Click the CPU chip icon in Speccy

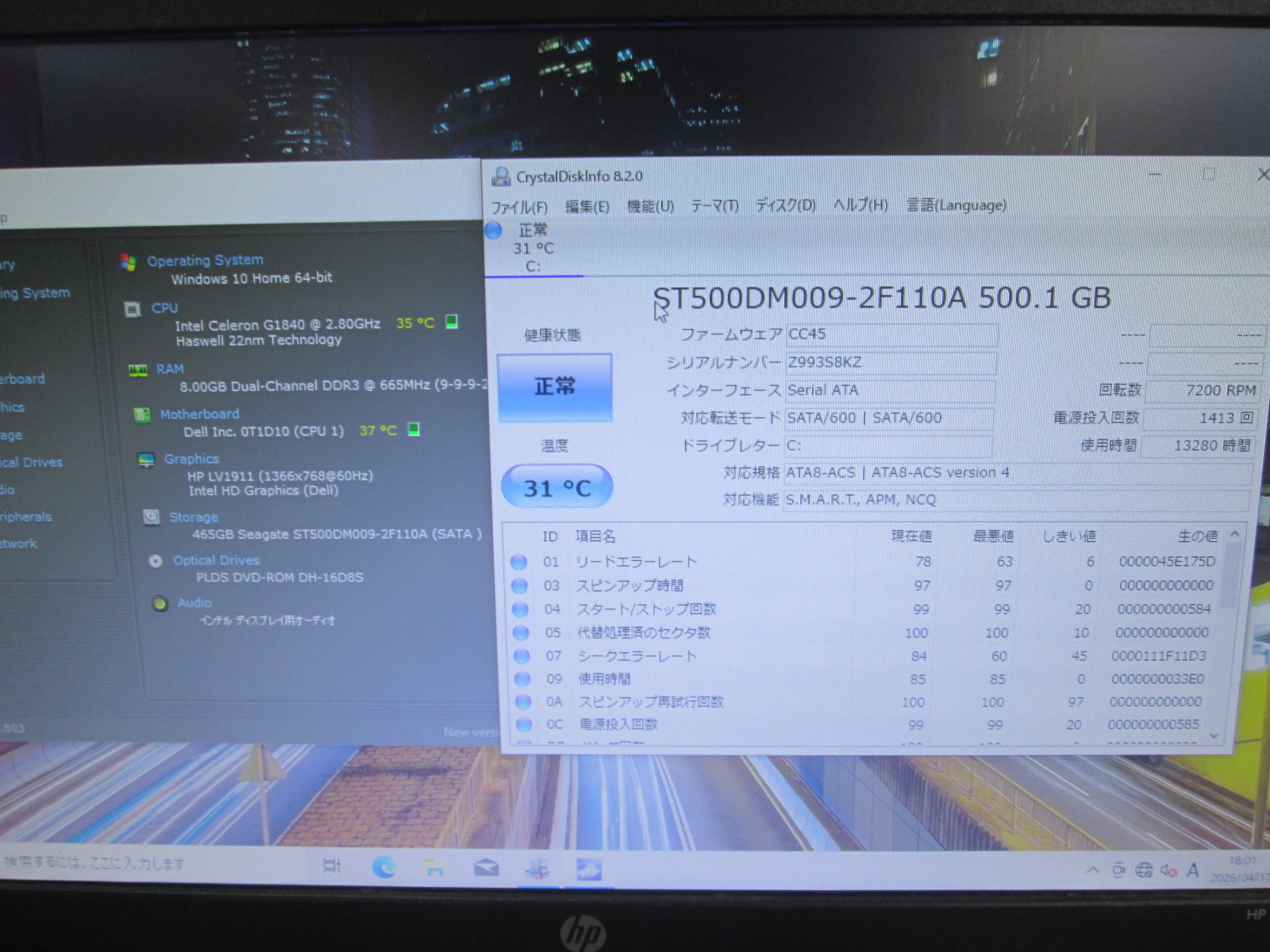coord(133,309)
